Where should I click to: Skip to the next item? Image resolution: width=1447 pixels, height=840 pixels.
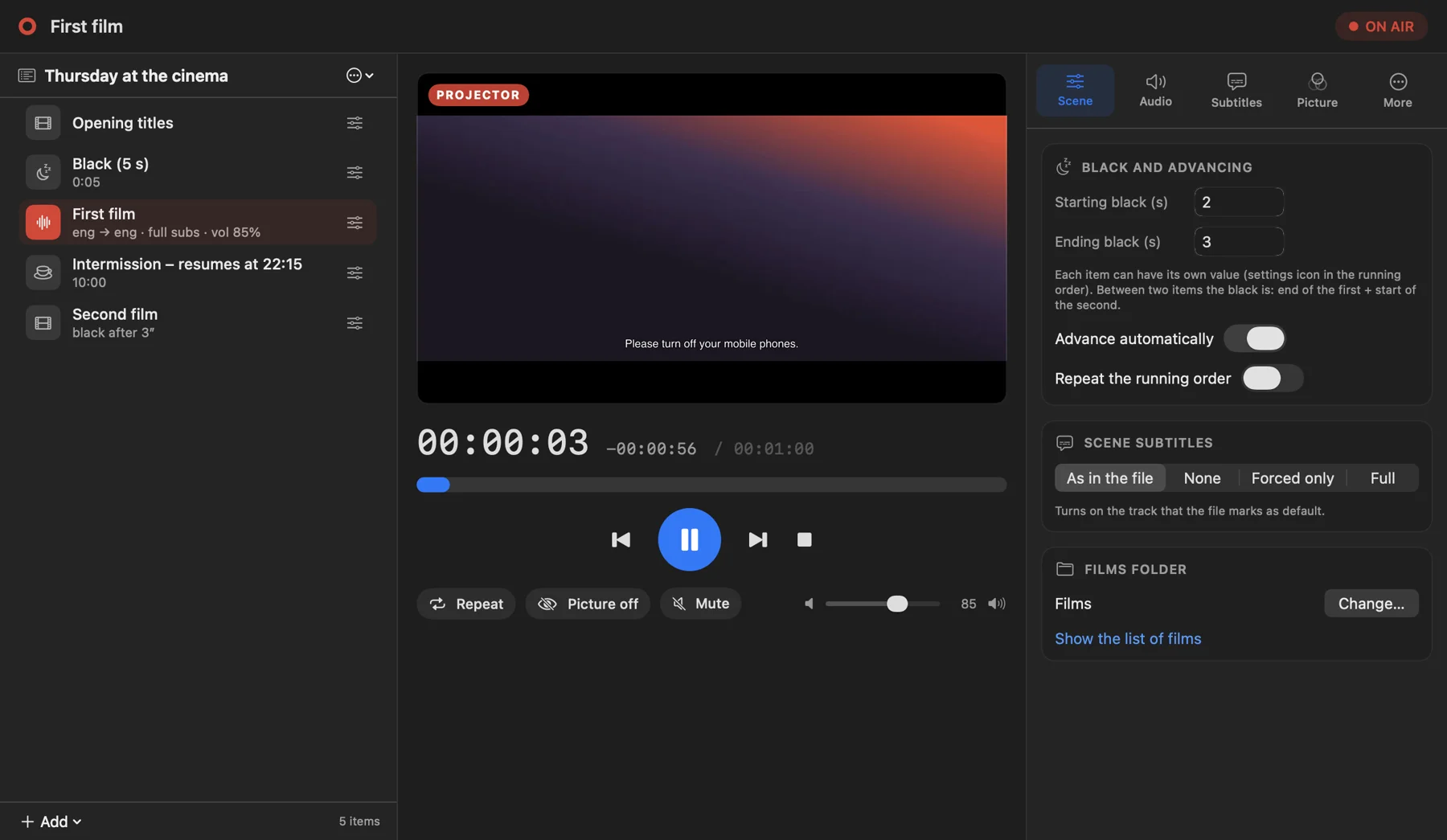pos(758,539)
